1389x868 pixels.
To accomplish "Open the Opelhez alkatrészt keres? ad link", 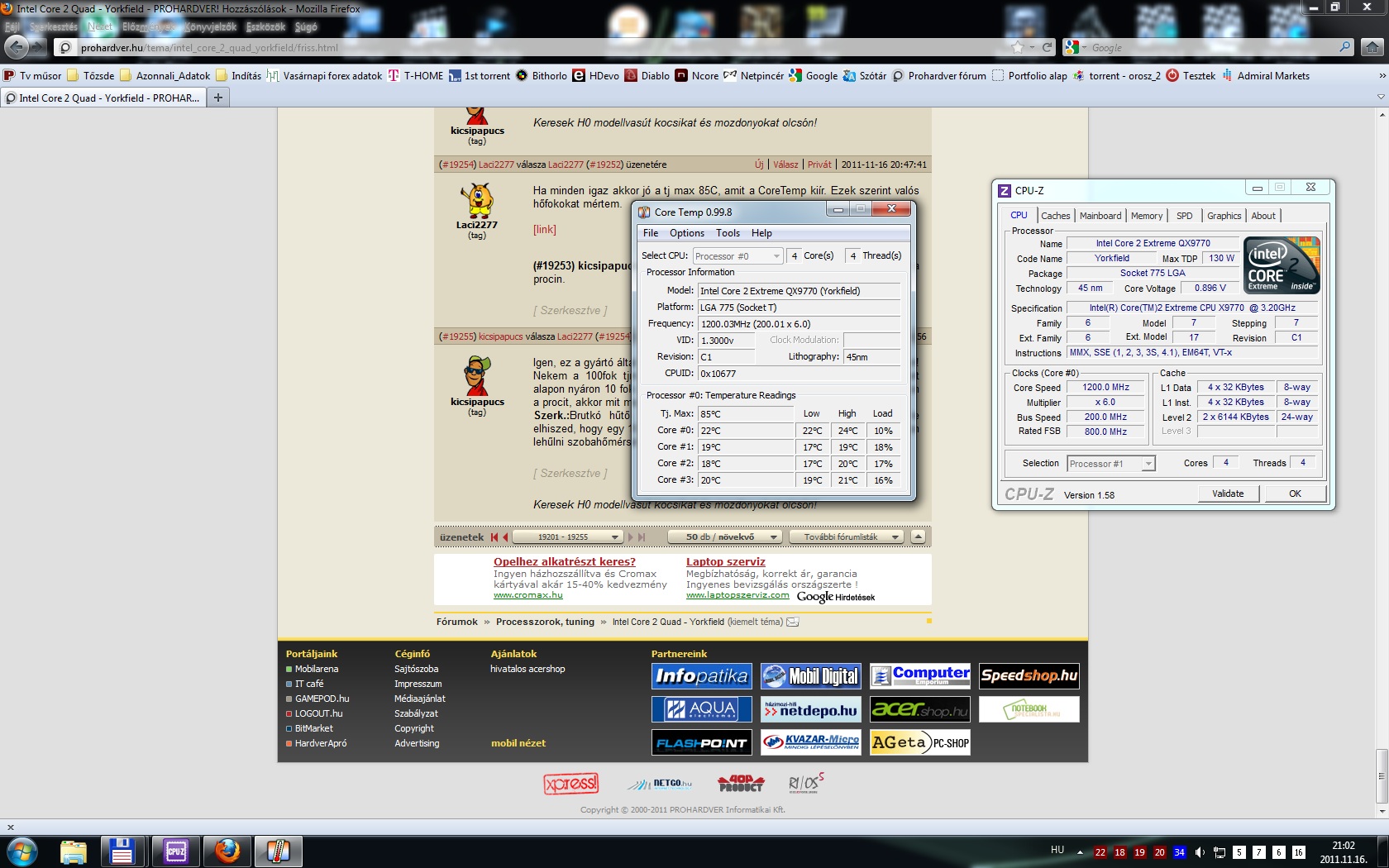I will [565, 562].
